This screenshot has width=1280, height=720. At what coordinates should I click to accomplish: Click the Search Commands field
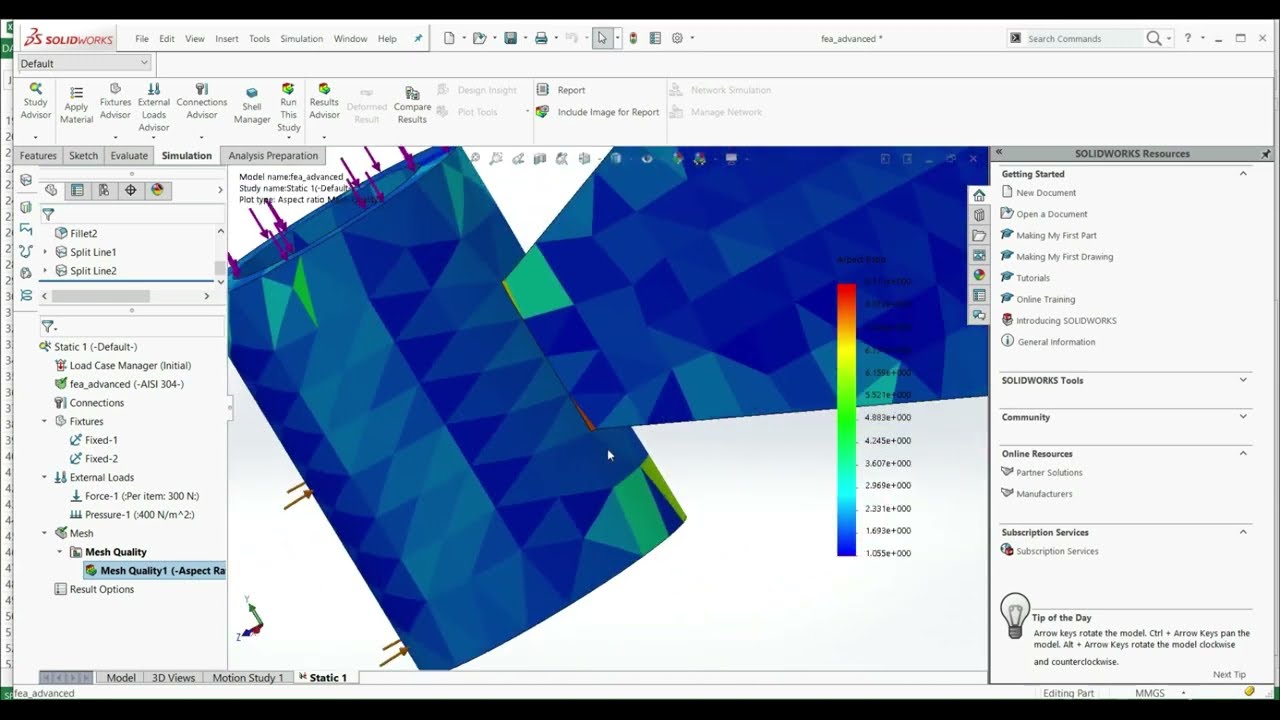tap(1084, 38)
